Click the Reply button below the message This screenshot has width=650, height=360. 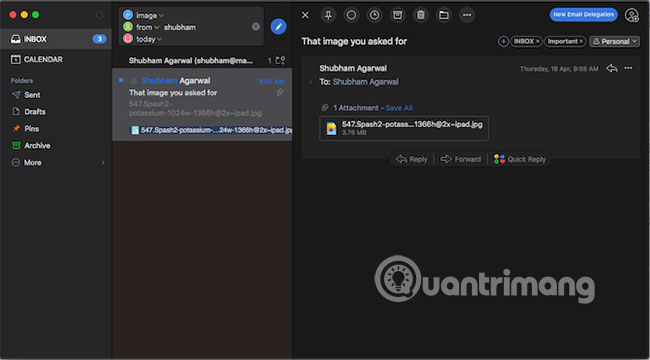point(412,159)
